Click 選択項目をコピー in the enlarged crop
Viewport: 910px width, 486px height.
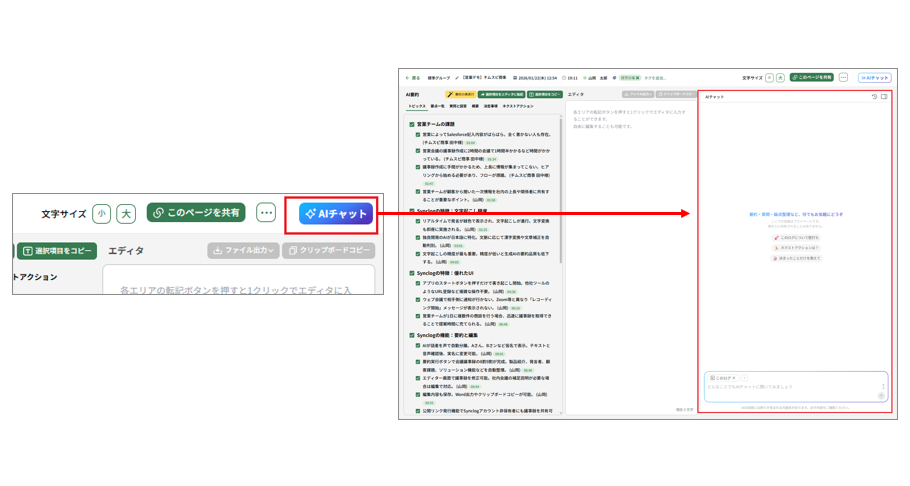tap(57, 251)
